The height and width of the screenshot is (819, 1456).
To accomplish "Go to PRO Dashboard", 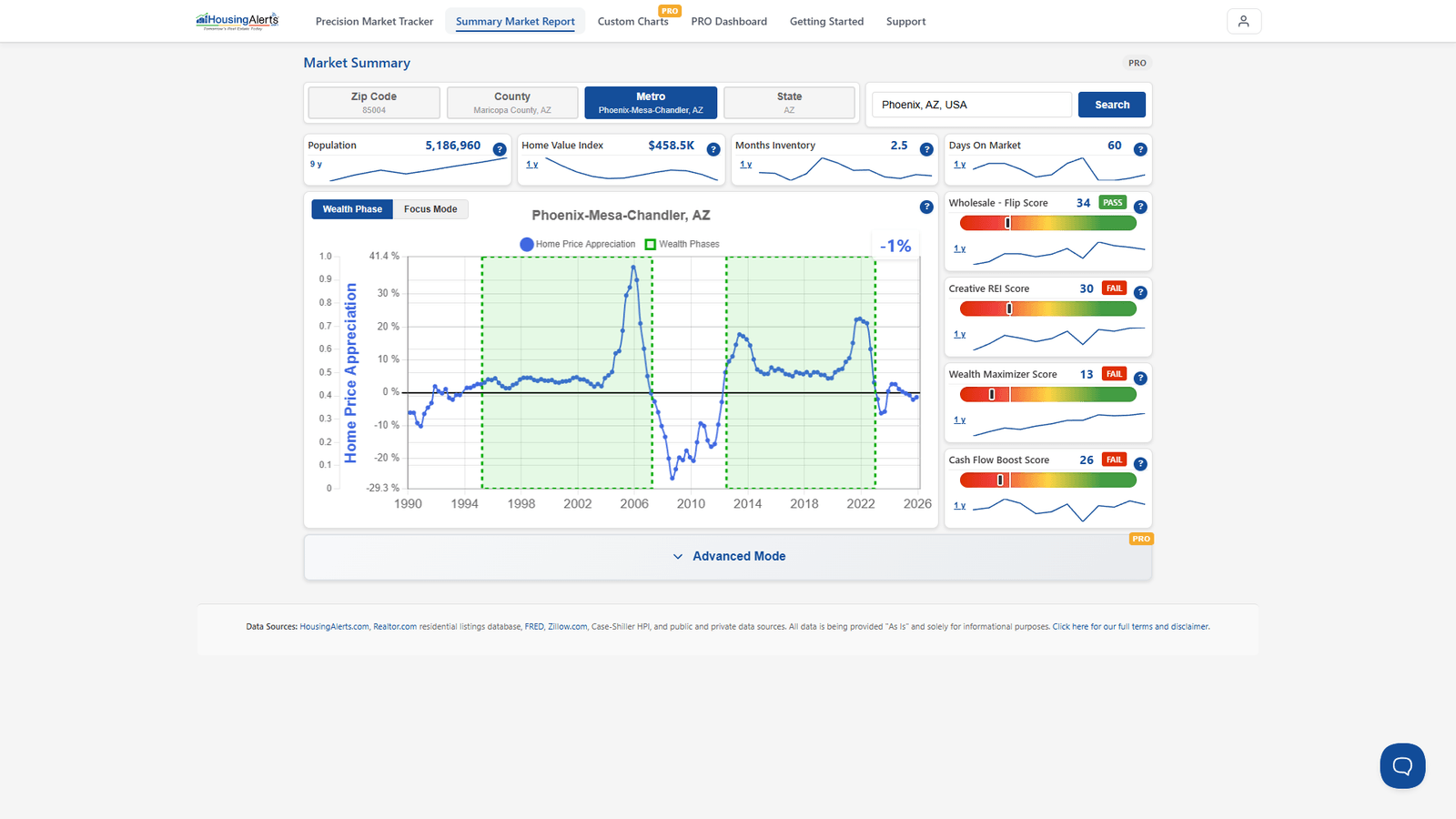I will coord(729,21).
